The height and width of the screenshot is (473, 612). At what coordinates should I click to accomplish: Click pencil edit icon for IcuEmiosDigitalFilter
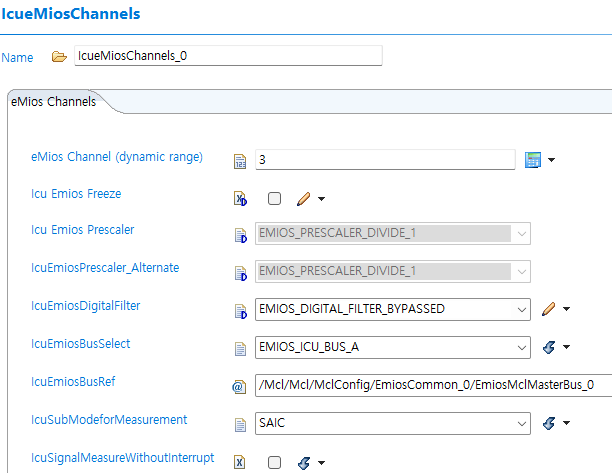(x=548, y=309)
